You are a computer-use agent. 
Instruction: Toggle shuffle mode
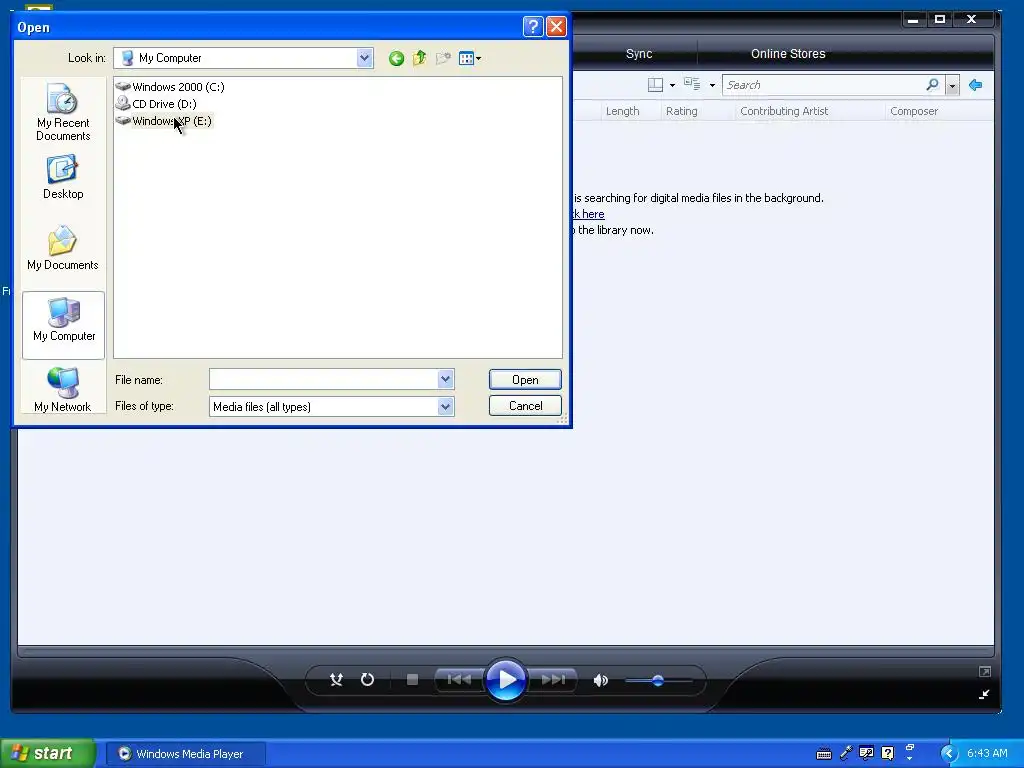point(336,680)
